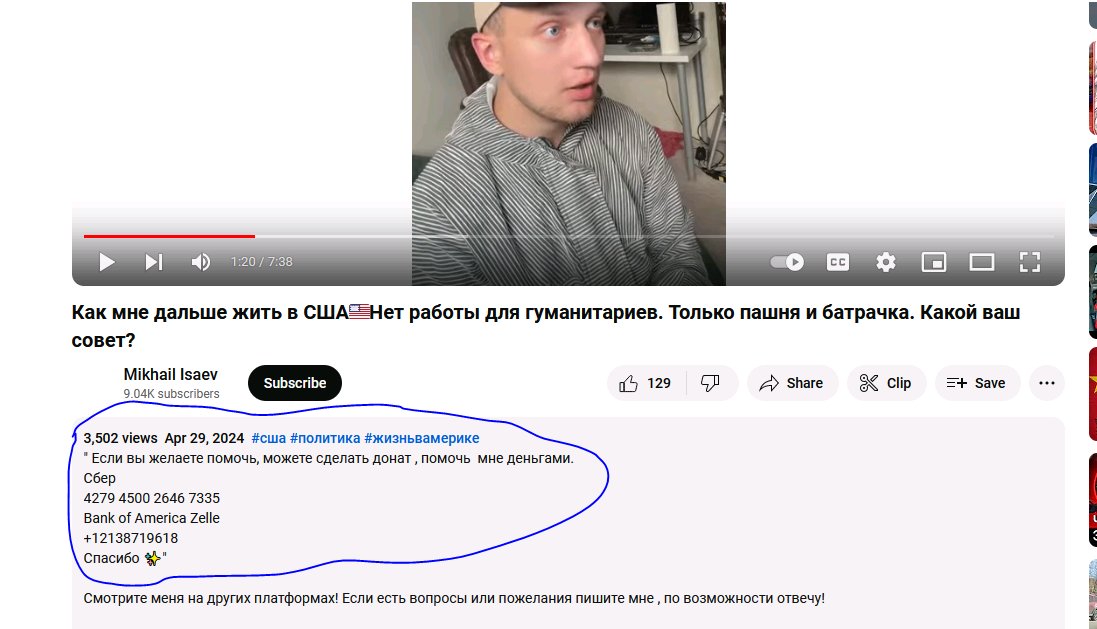
Task: Open the miniplayer
Action: pos(934,262)
